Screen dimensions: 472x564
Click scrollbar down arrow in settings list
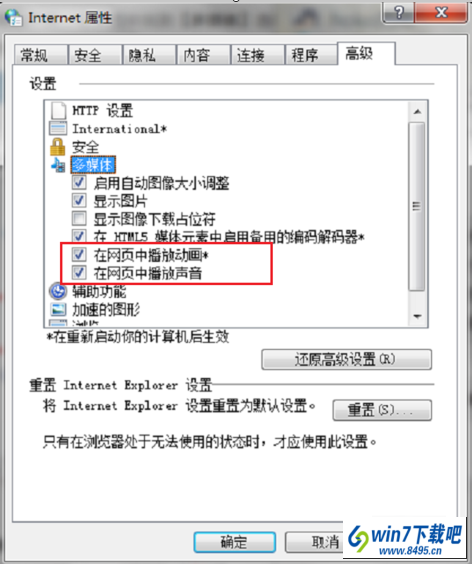click(417, 317)
